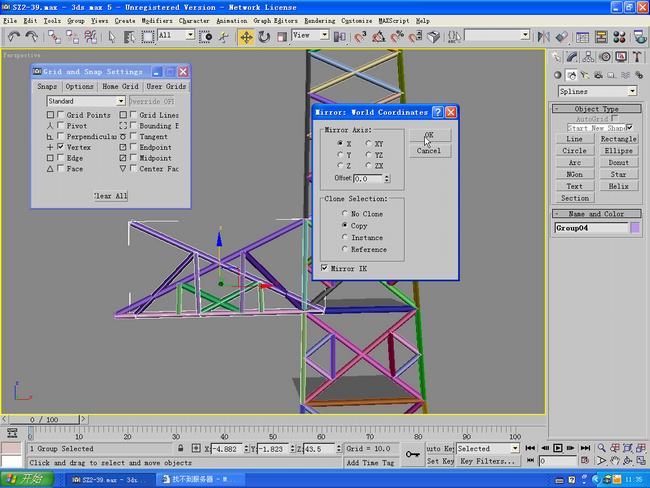The height and width of the screenshot is (488, 650).
Task: Open the Hierarchy command panel tab
Action: 588,57
